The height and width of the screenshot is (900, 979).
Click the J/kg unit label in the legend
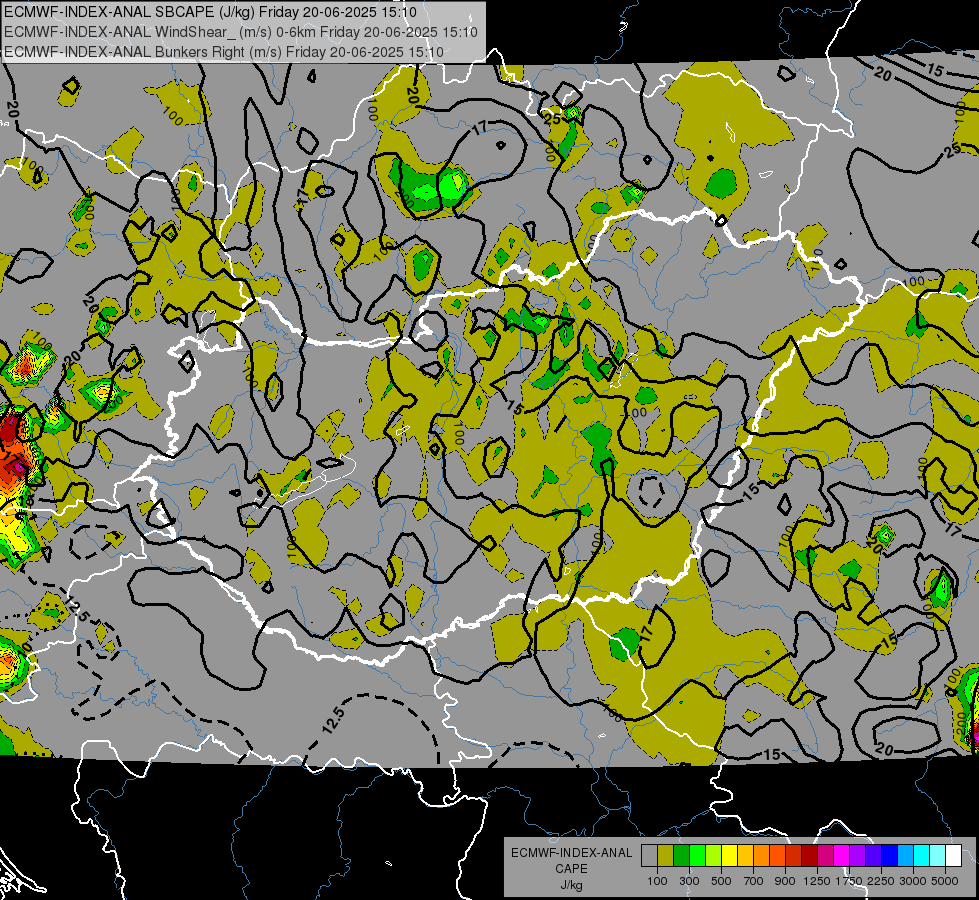(x=571, y=885)
